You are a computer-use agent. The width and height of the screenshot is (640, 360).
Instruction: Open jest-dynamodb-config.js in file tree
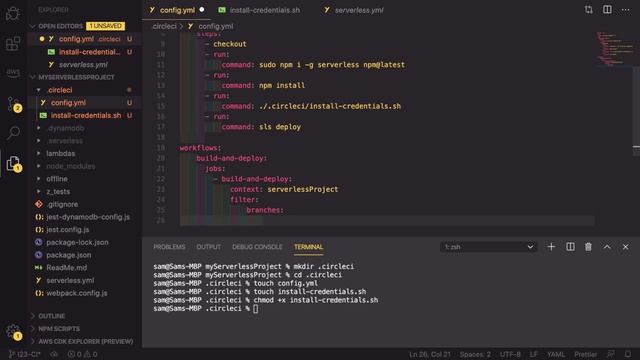pos(88,217)
